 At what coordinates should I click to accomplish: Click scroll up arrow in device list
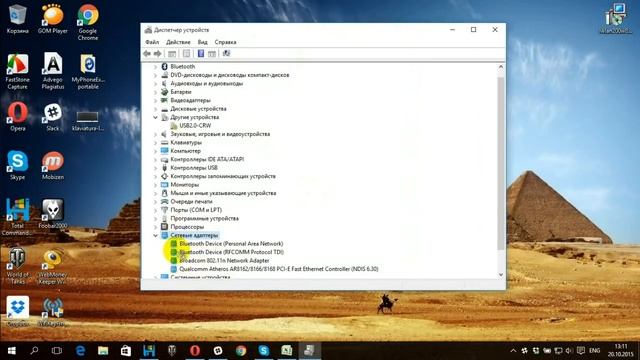point(501,67)
